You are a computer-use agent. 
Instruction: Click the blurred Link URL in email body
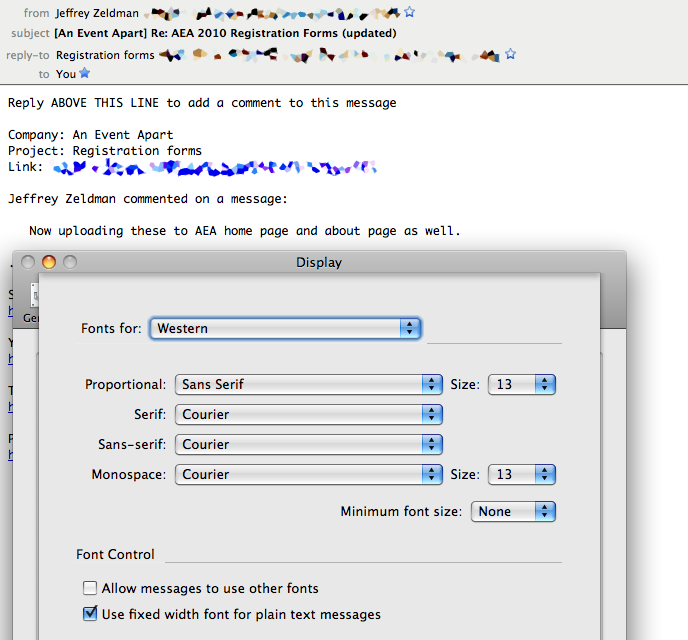[x=214, y=168]
